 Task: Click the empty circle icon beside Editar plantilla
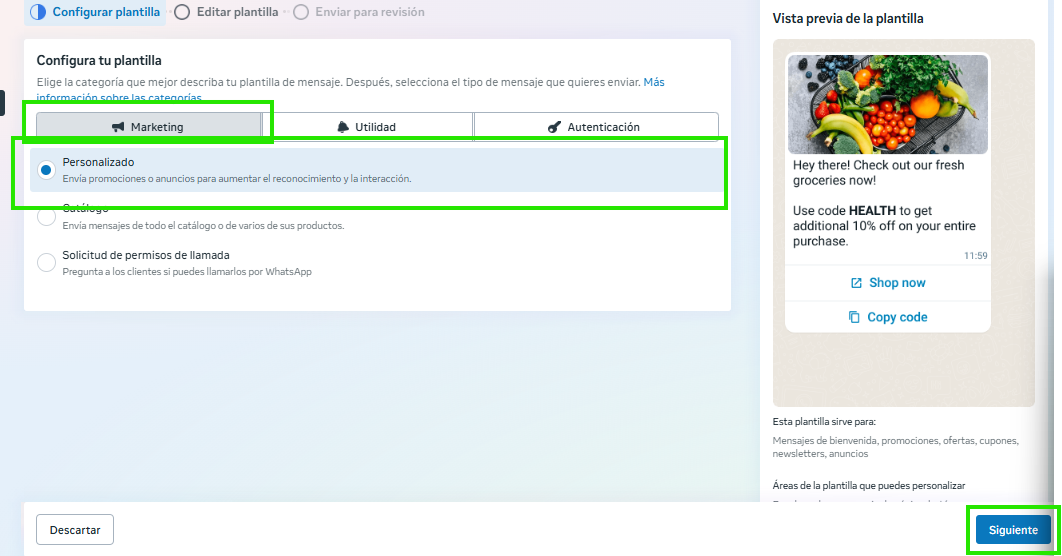tap(182, 12)
